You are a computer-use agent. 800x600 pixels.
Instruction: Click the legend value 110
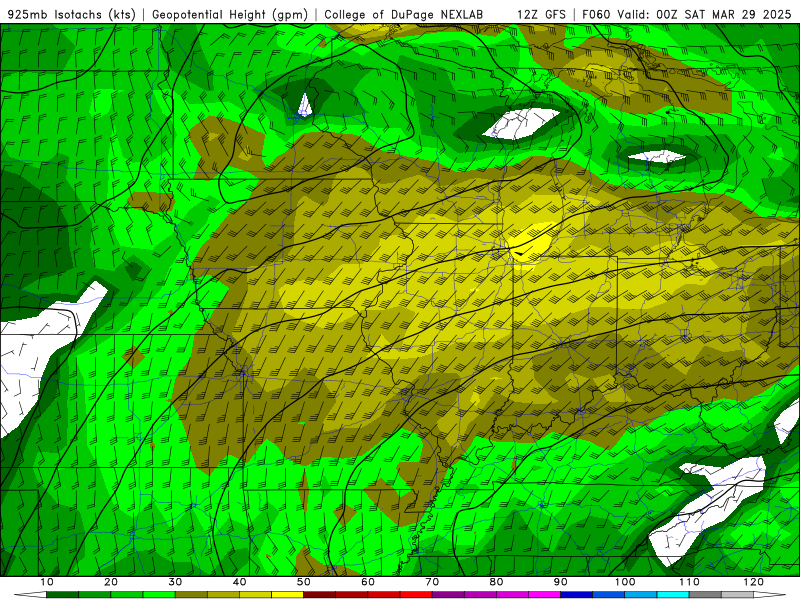click(689, 582)
